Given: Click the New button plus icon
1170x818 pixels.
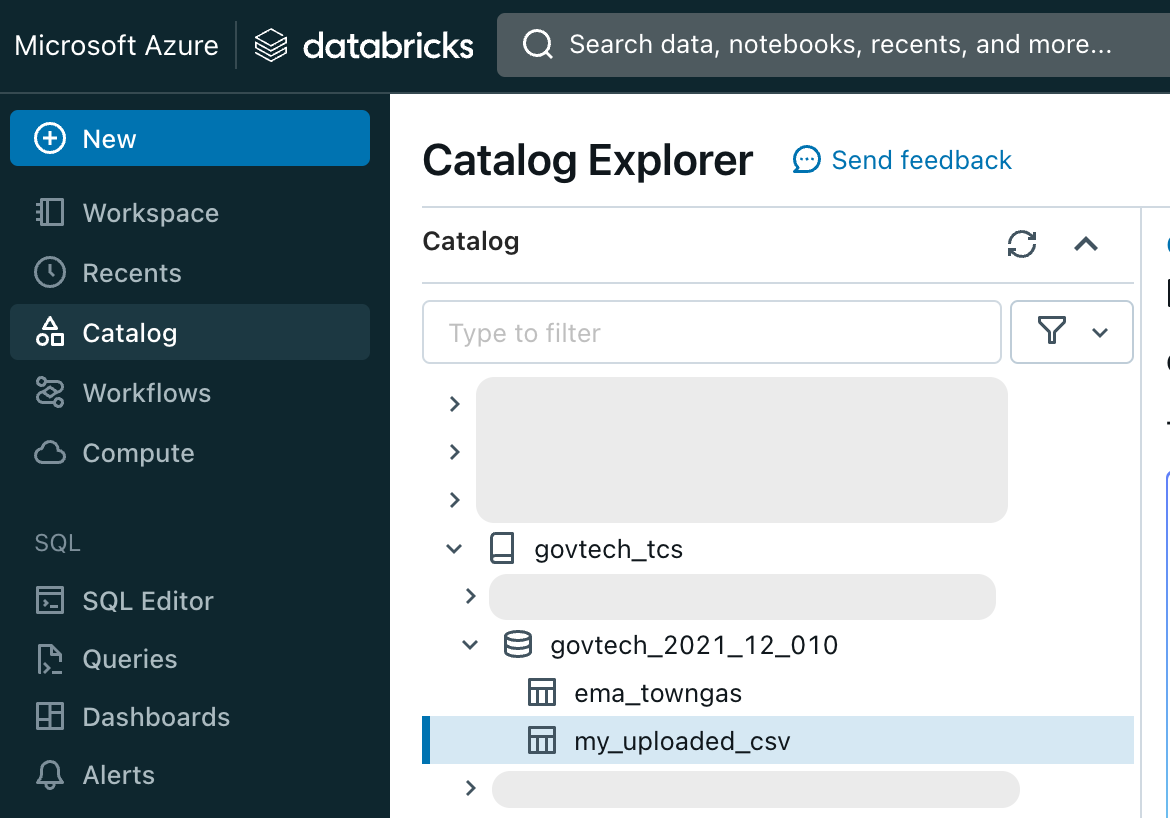Looking at the screenshot, I should tap(50, 139).
